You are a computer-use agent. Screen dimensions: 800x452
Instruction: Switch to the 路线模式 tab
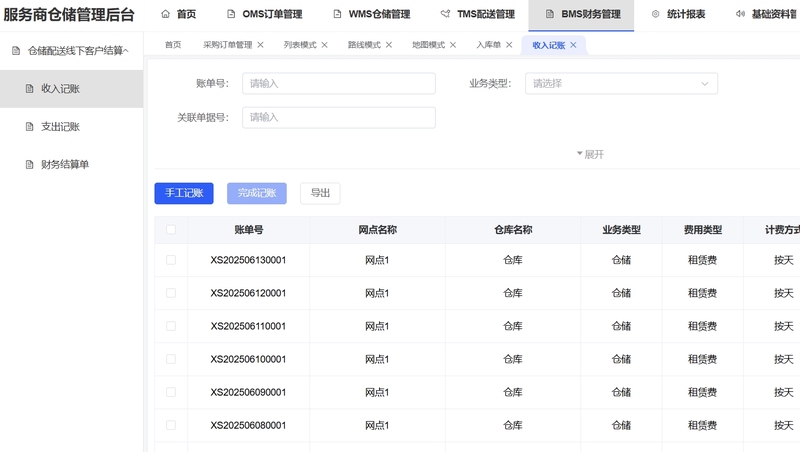(x=364, y=45)
